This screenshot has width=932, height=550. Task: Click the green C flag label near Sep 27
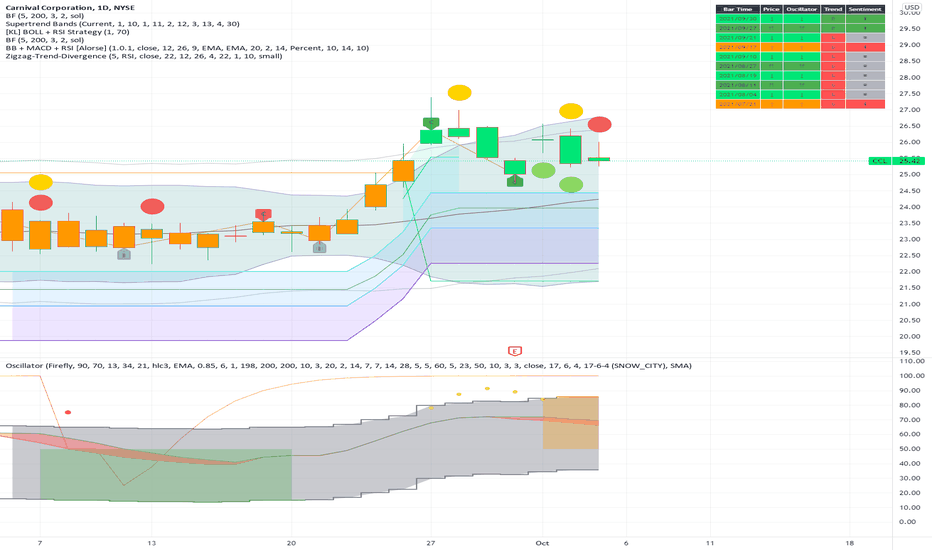click(431, 123)
